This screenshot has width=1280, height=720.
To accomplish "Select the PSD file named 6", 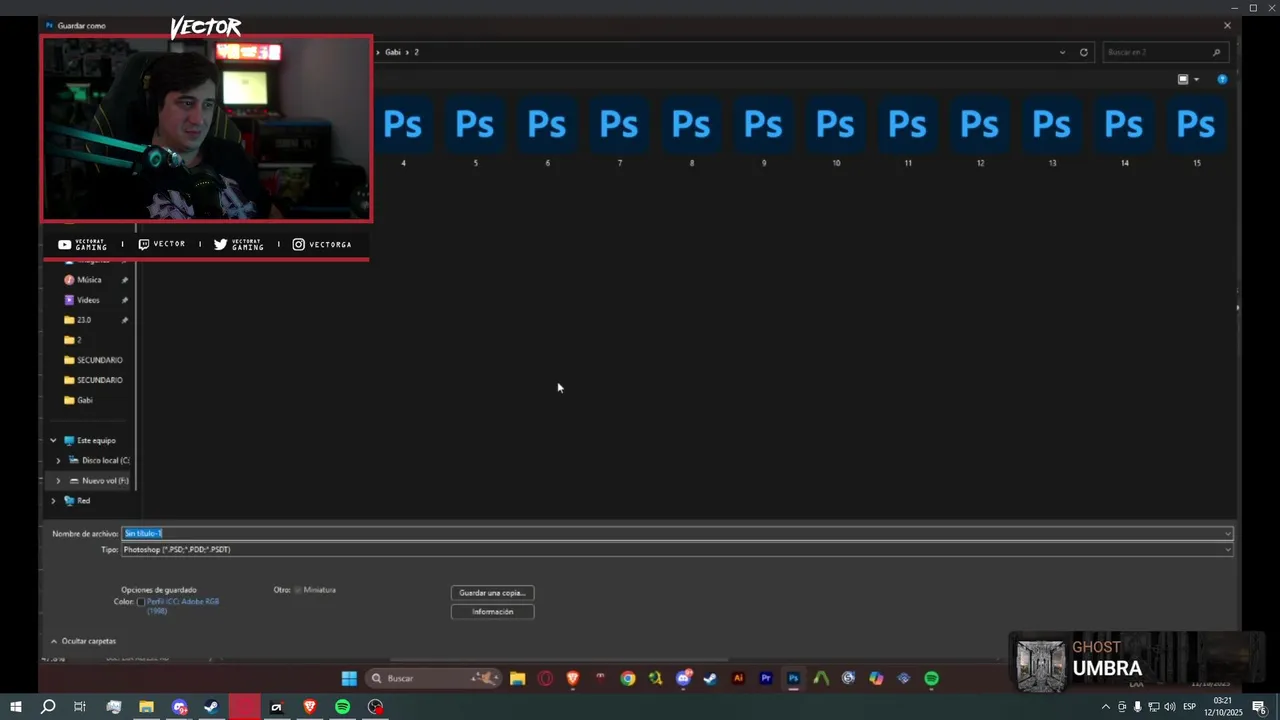I will pos(547,130).
